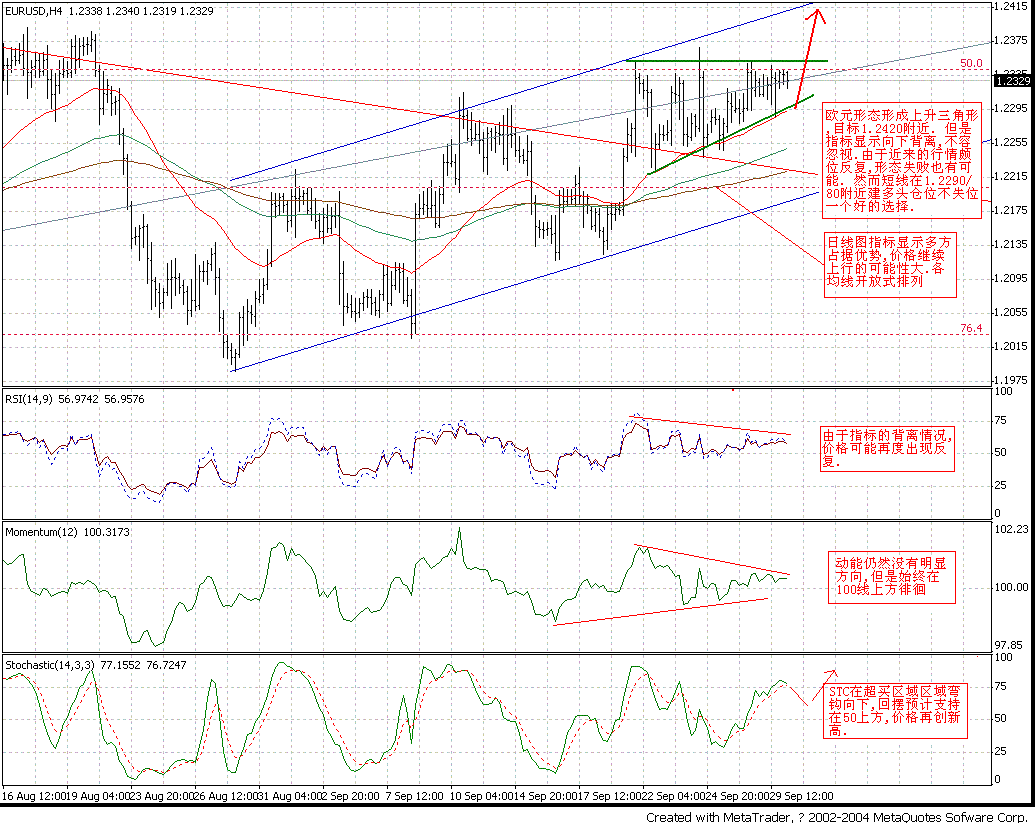Viewport: 1035px width, 823px height.
Task: Select the 22 Sep 04:00 time label
Action: 675,796
